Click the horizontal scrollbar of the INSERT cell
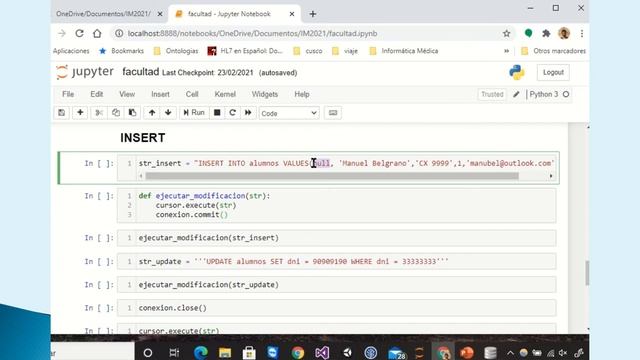The image size is (640, 360). pyautogui.click(x=332, y=176)
